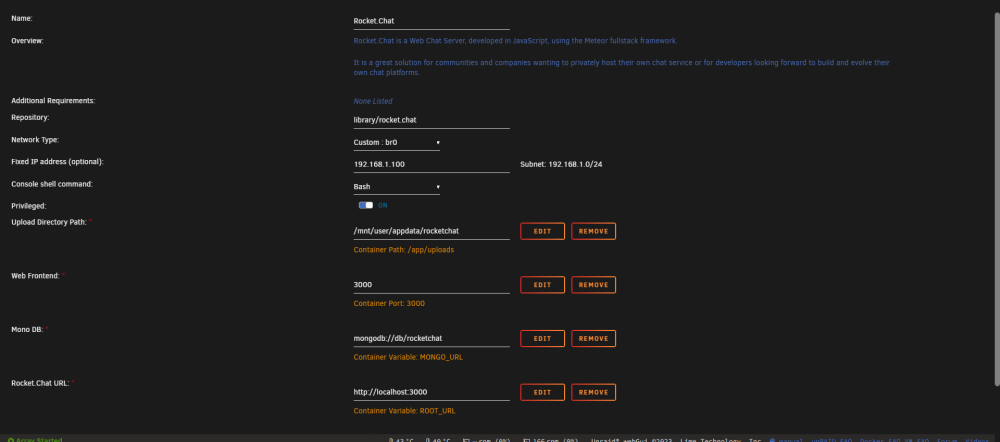Click the 'Overview:' label
The height and width of the screenshot is (442, 1000).
(27, 41)
